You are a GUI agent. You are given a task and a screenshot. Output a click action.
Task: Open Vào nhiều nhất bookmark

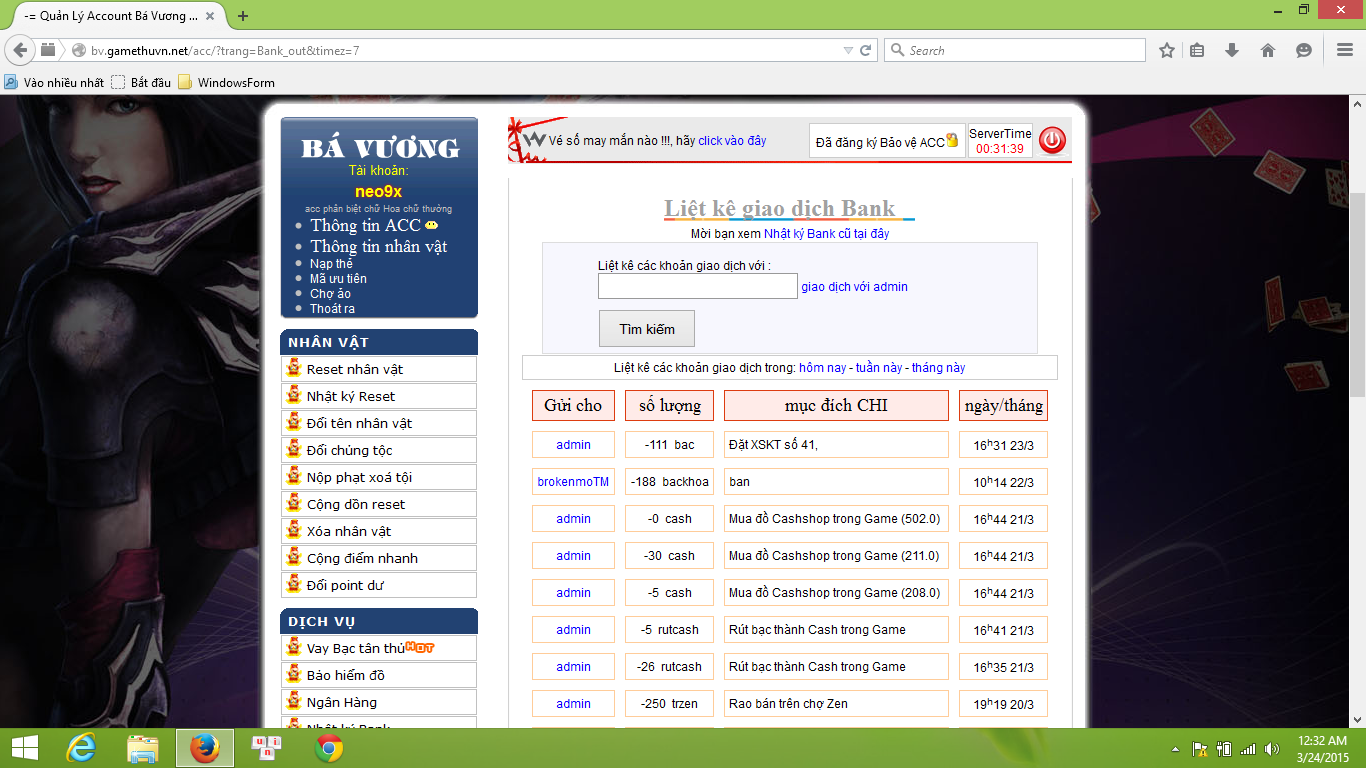(x=55, y=82)
